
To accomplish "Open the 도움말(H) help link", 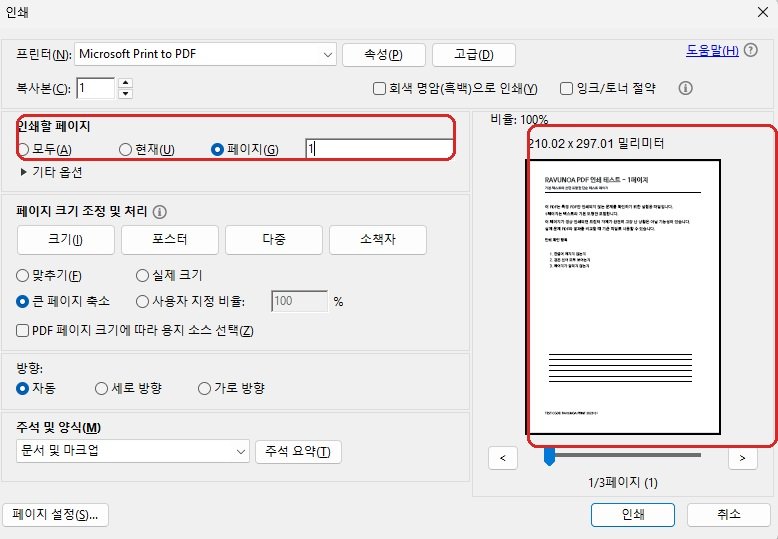I will pyautogui.click(x=712, y=51).
